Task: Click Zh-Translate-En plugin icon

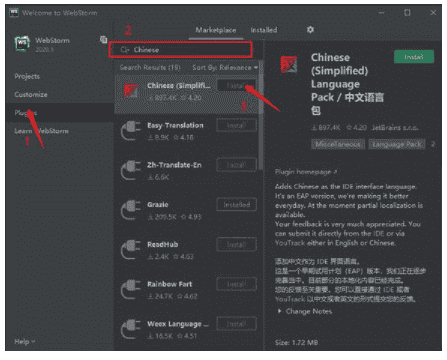Action: click(130, 170)
